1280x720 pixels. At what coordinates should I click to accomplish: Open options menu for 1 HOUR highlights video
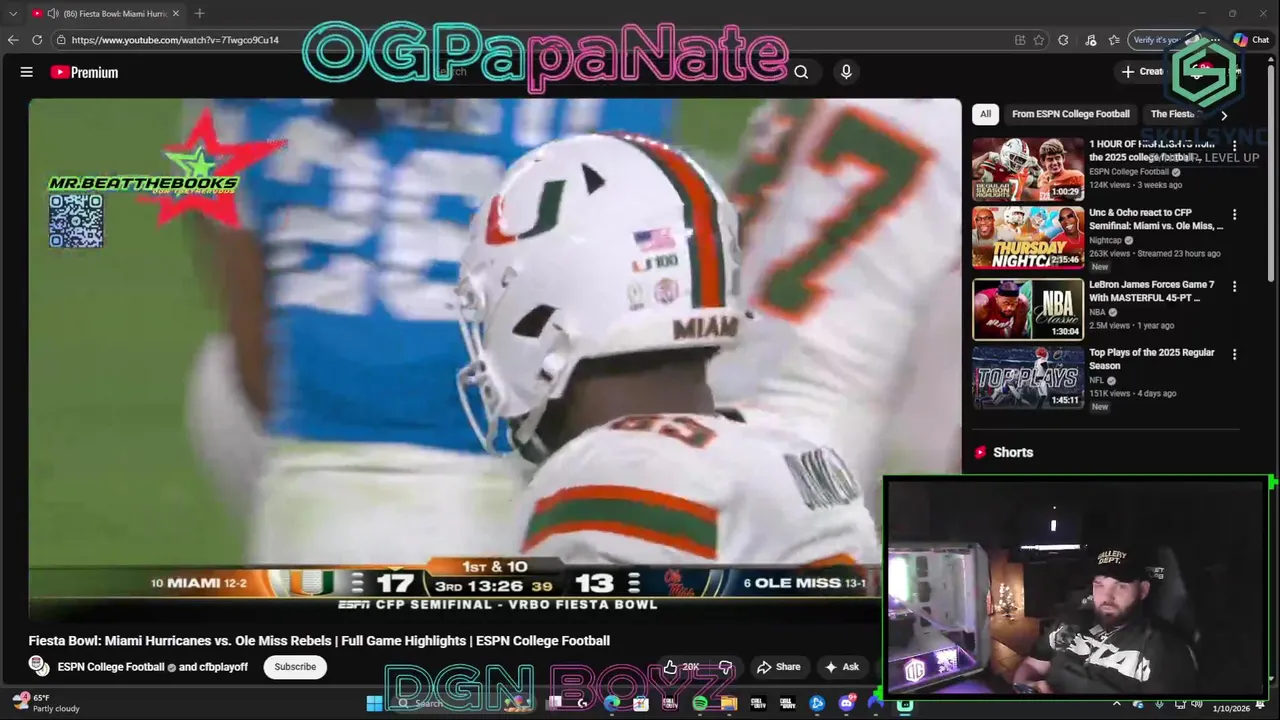1234,146
